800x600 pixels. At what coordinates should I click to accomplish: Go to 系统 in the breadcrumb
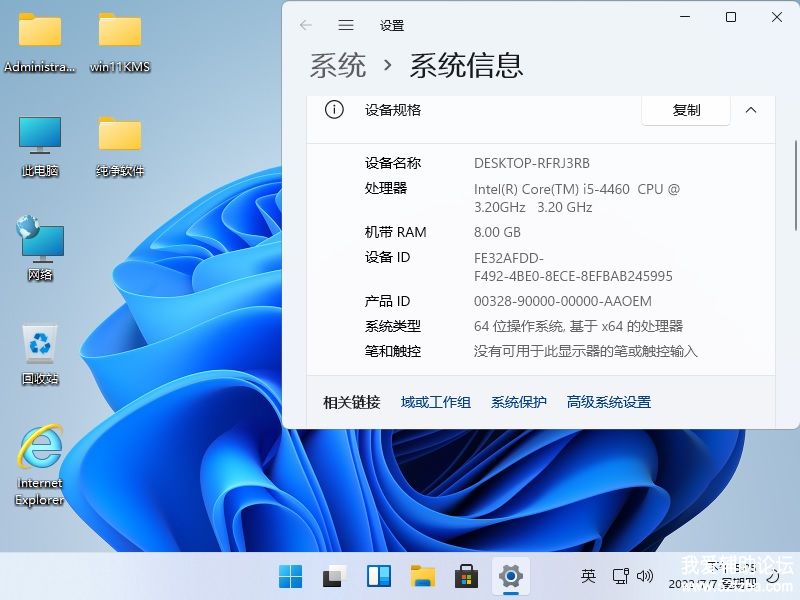click(x=338, y=65)
